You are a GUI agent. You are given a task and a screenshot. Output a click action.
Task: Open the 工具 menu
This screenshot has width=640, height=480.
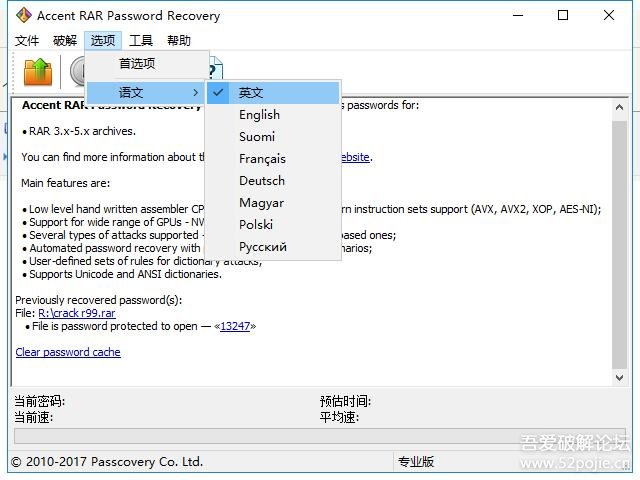(141, 40)
